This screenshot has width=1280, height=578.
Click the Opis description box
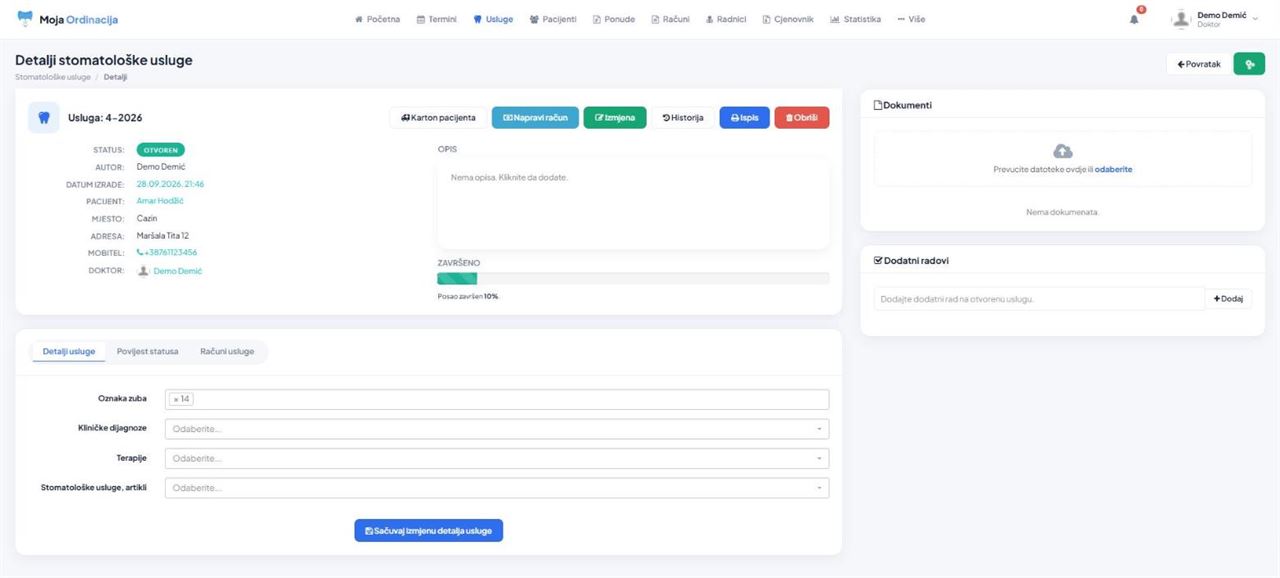pos(633,203)
